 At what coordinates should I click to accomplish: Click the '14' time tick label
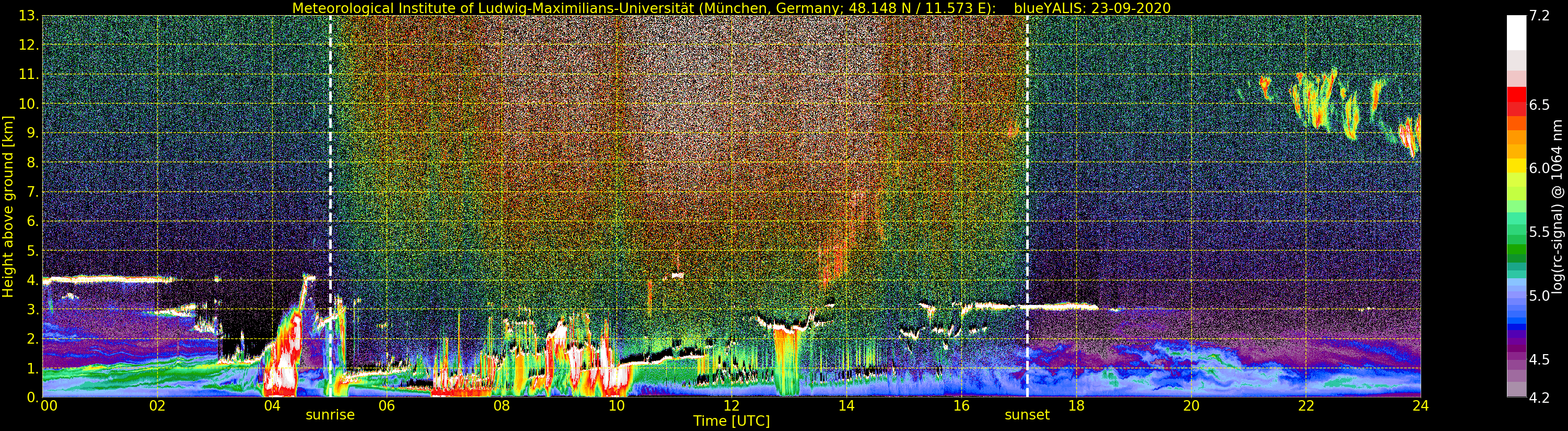tap(846, 406)
